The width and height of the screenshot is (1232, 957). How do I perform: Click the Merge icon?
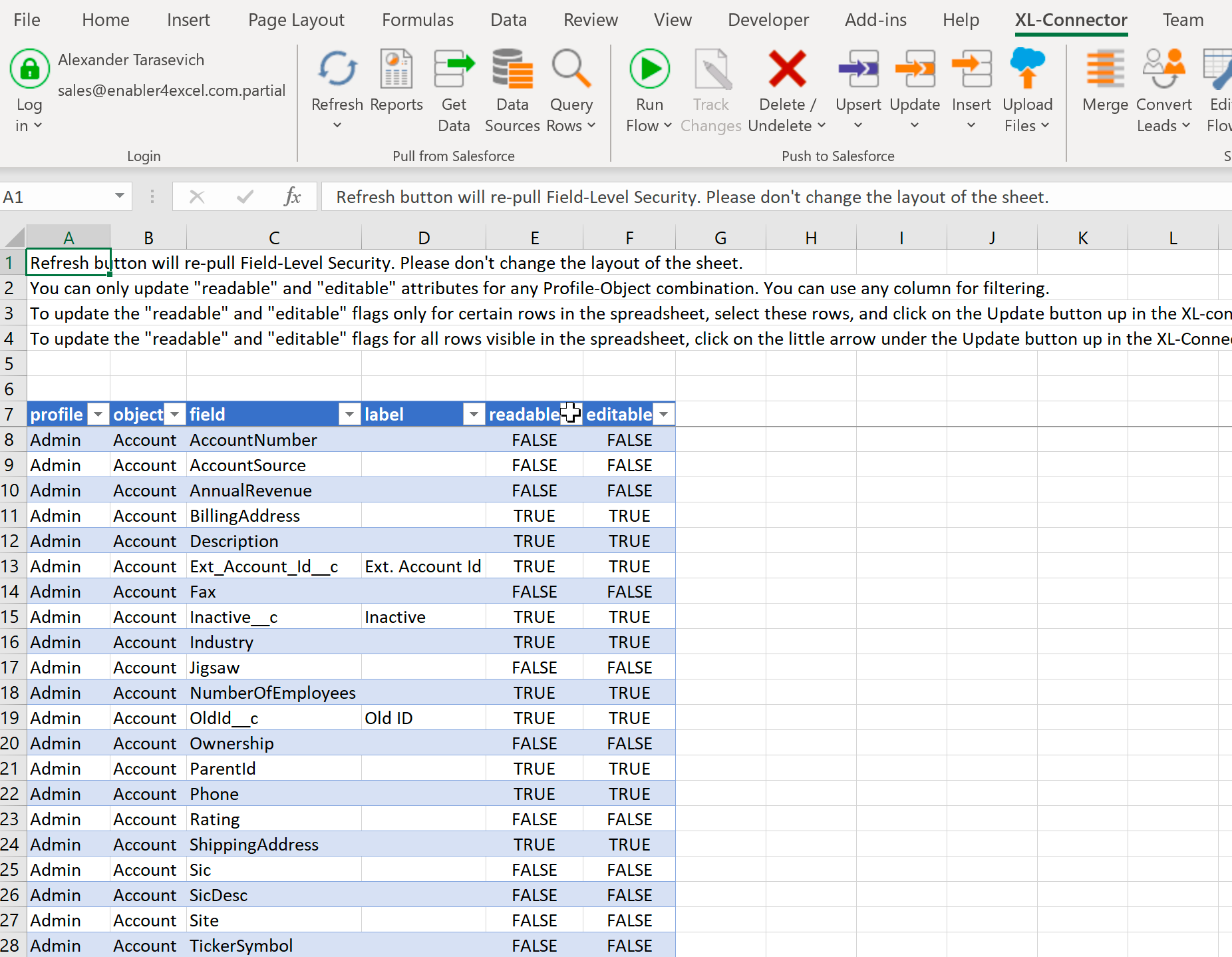[1105, 69]
